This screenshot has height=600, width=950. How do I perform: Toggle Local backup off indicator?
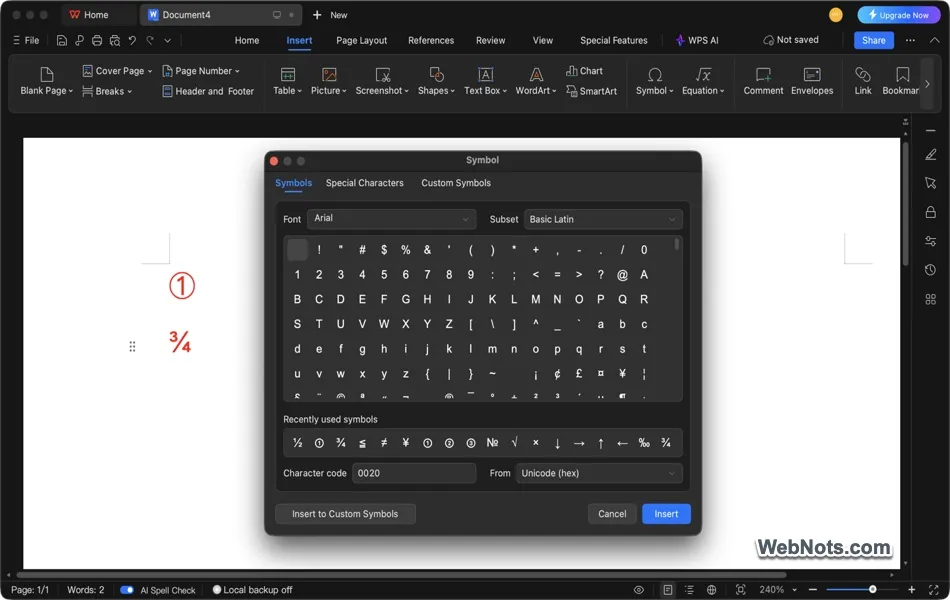tap(252, 590)
